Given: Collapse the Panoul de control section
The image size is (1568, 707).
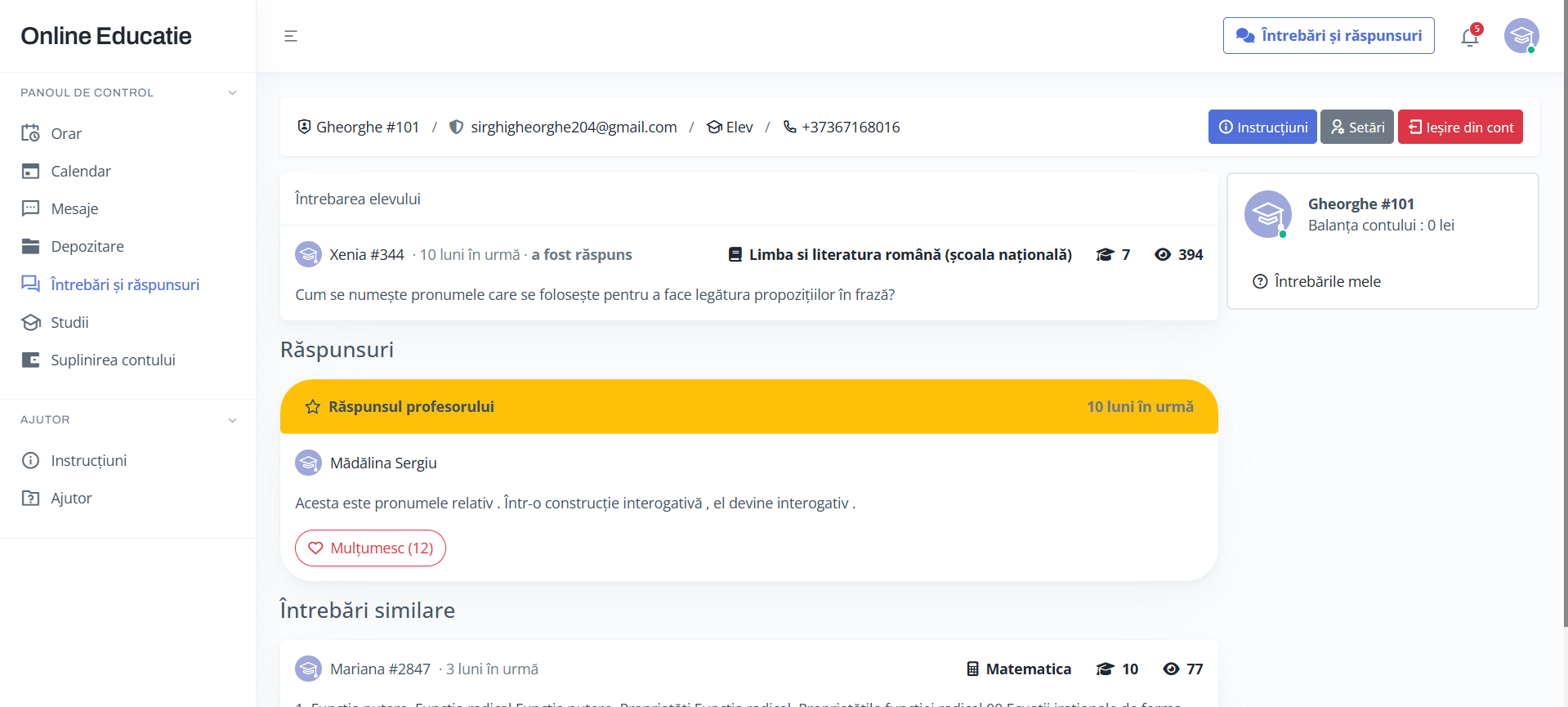Looking at the screenshot, I should 232,93.
